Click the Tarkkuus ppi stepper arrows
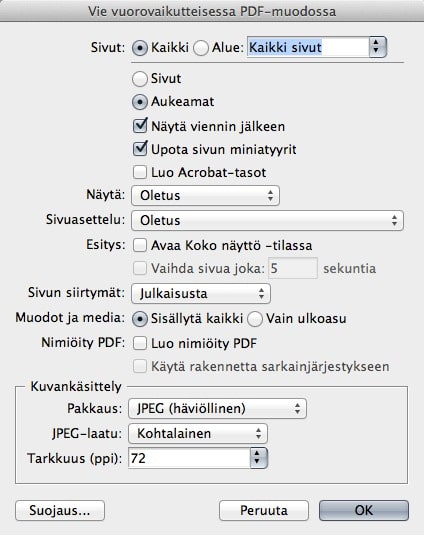 [x=259, y=458]
